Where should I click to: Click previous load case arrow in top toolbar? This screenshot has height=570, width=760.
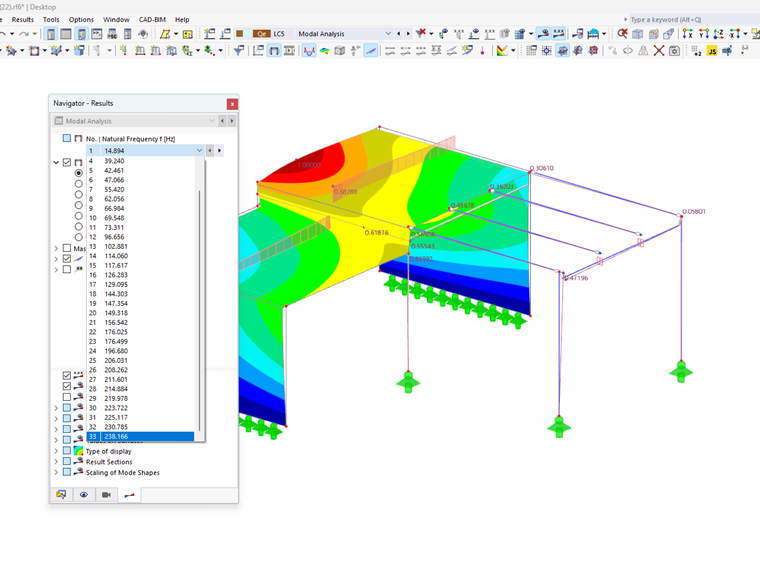(x=398, y=33)
